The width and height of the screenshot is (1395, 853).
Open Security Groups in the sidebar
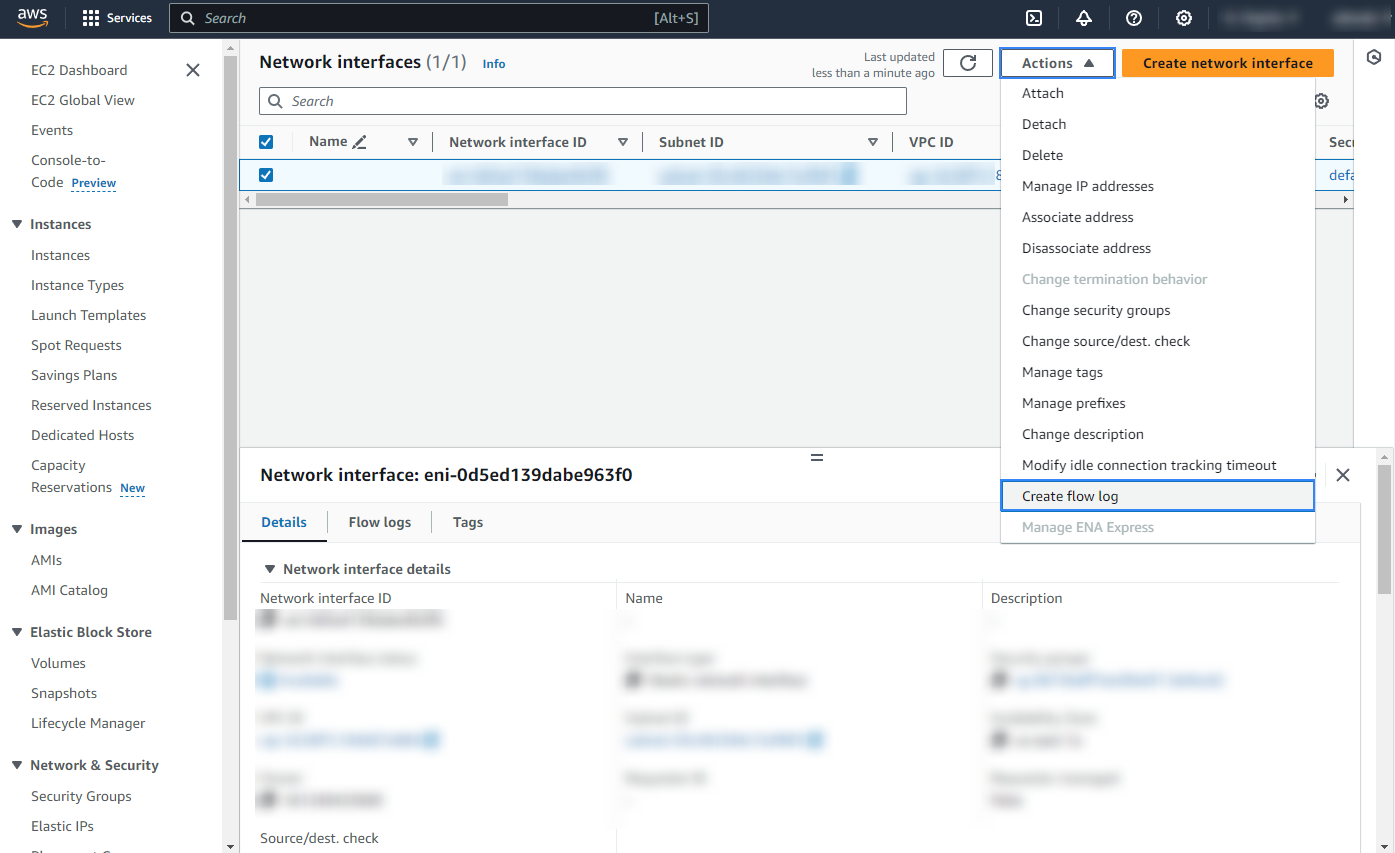81,796
